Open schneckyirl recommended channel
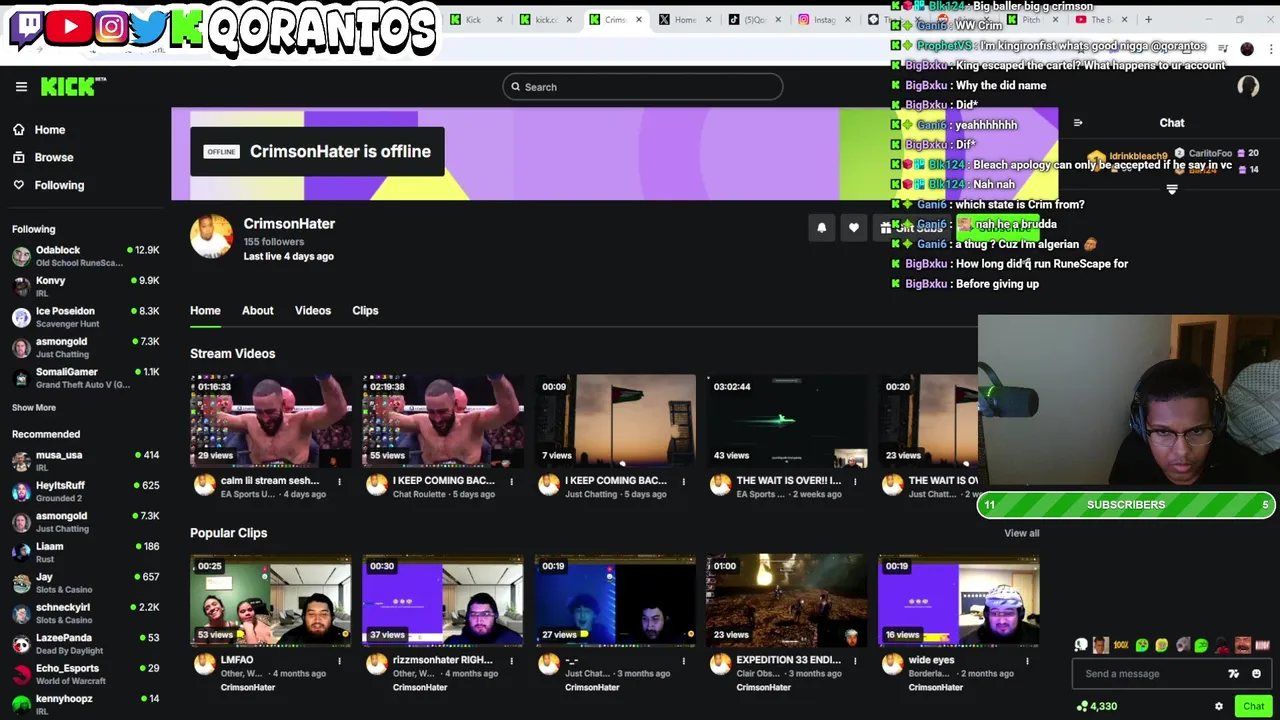 pyautogui.click(x=85, y=613)
